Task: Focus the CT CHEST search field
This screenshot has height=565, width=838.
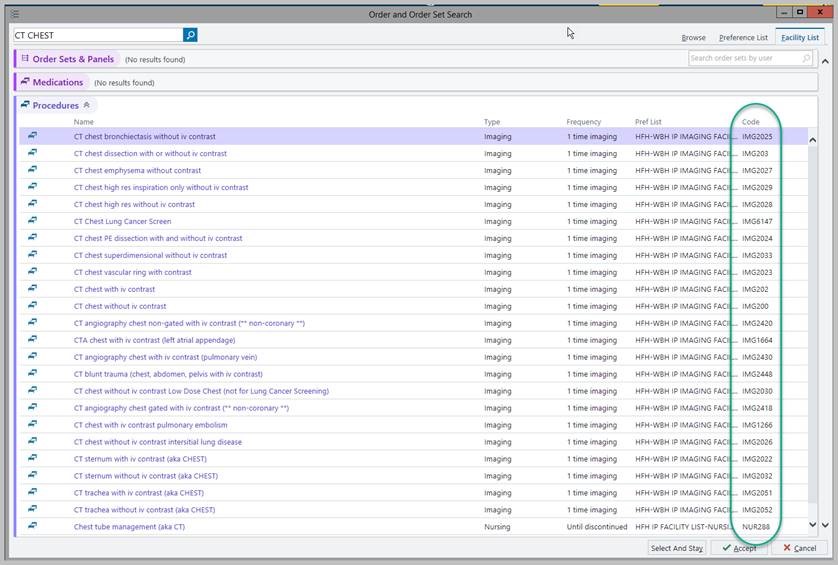Action: (97, 35)
